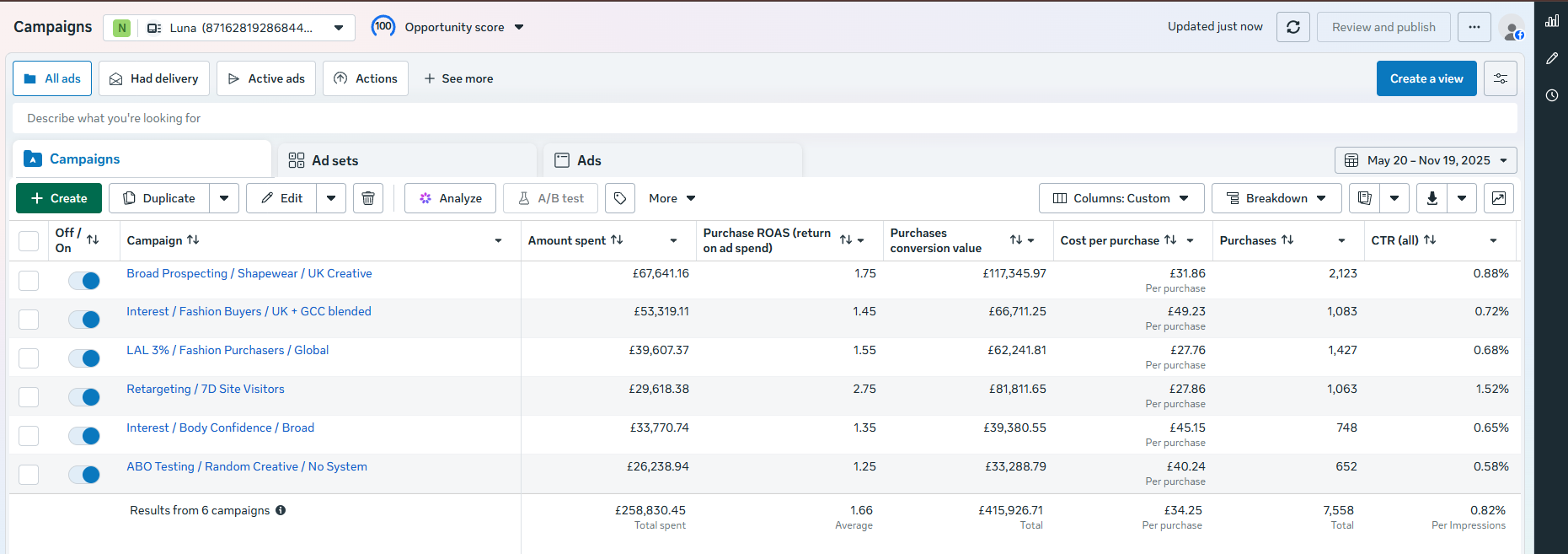The width and height of the screenshot is (1568, 554).
Task: Open the charts icon in right sidebar
Action: click(1552, 21)
